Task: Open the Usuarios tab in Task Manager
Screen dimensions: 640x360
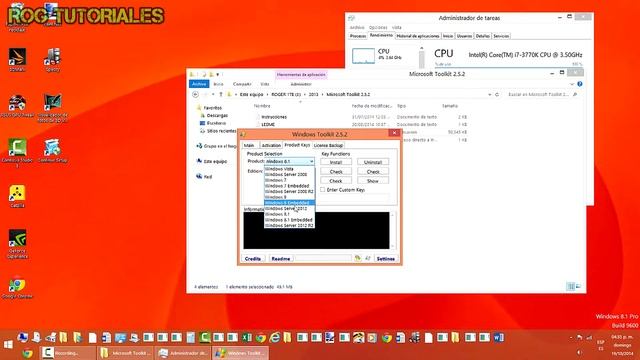Action: click(464, 36)
